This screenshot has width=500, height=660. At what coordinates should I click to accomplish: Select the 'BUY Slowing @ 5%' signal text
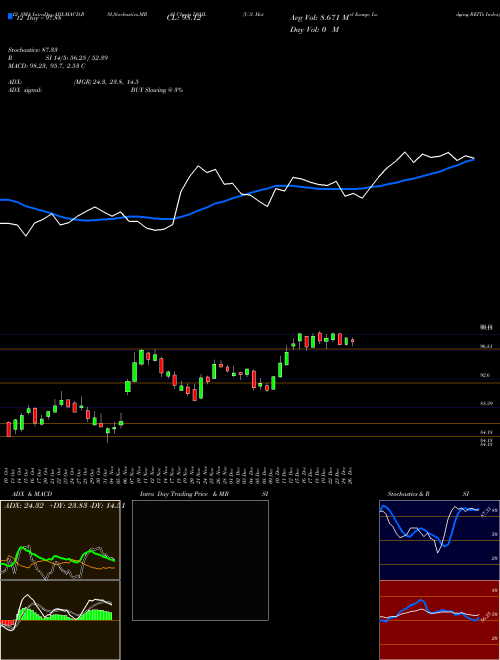(157, 90)
